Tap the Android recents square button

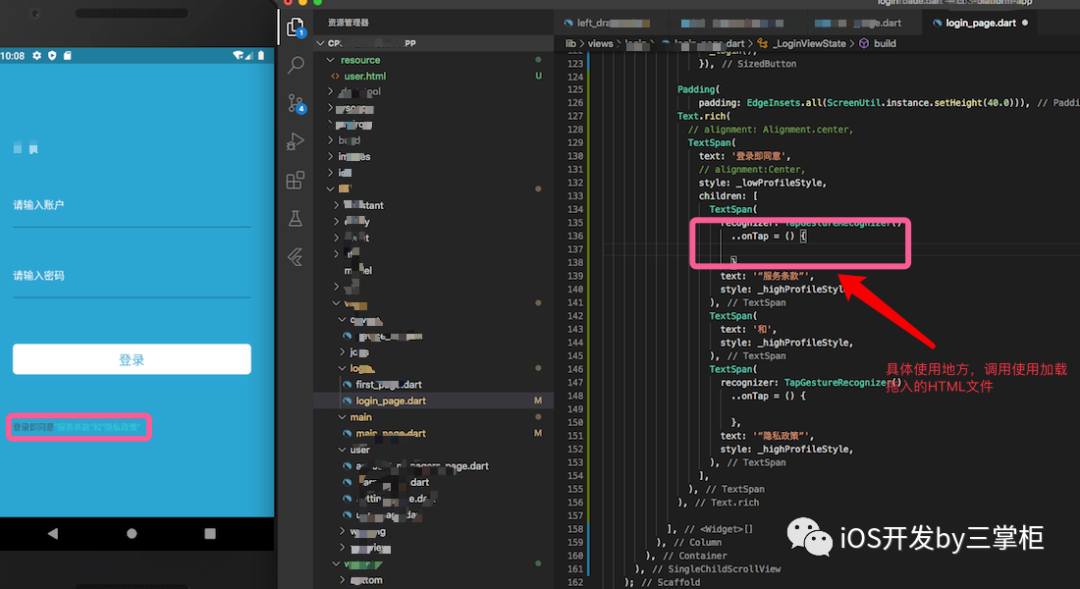[x=210, y=533]
